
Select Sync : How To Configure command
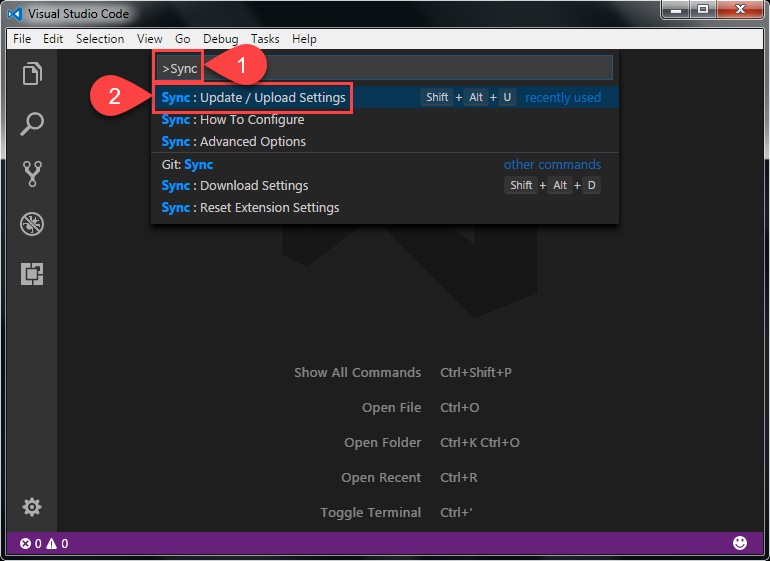[385, 119]
